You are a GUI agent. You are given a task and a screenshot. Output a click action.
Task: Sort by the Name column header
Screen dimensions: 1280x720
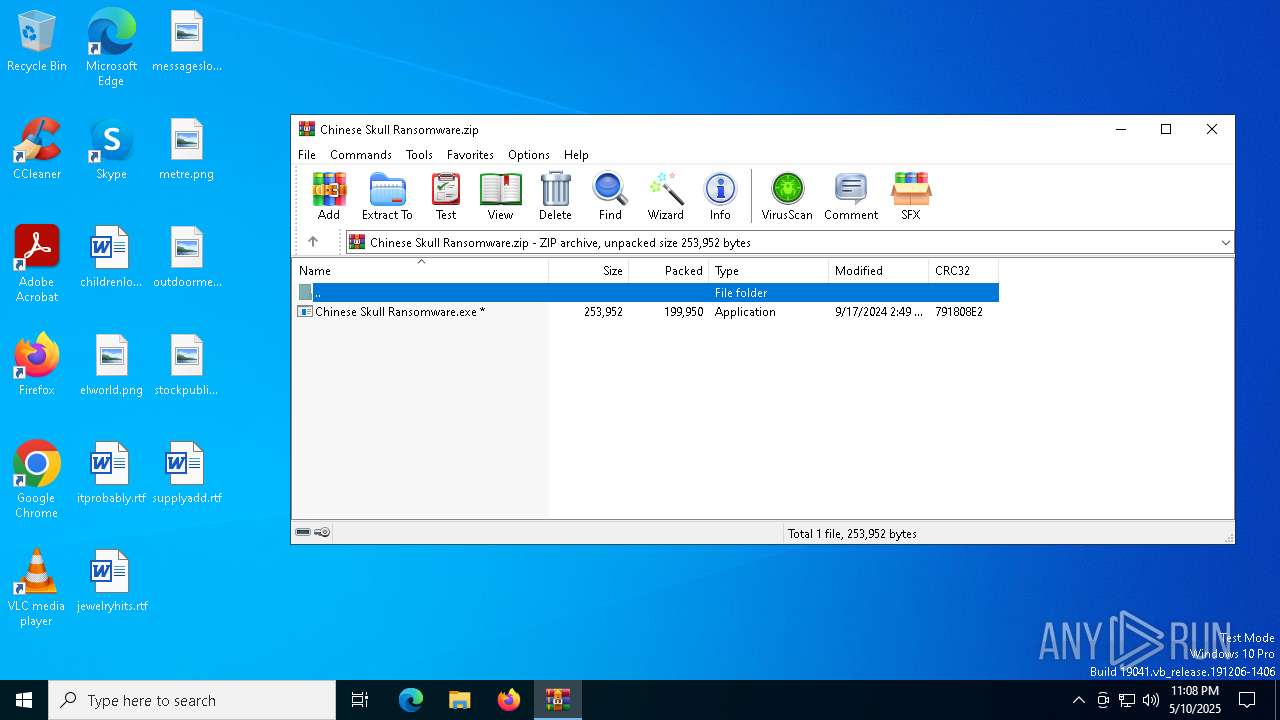420,271
